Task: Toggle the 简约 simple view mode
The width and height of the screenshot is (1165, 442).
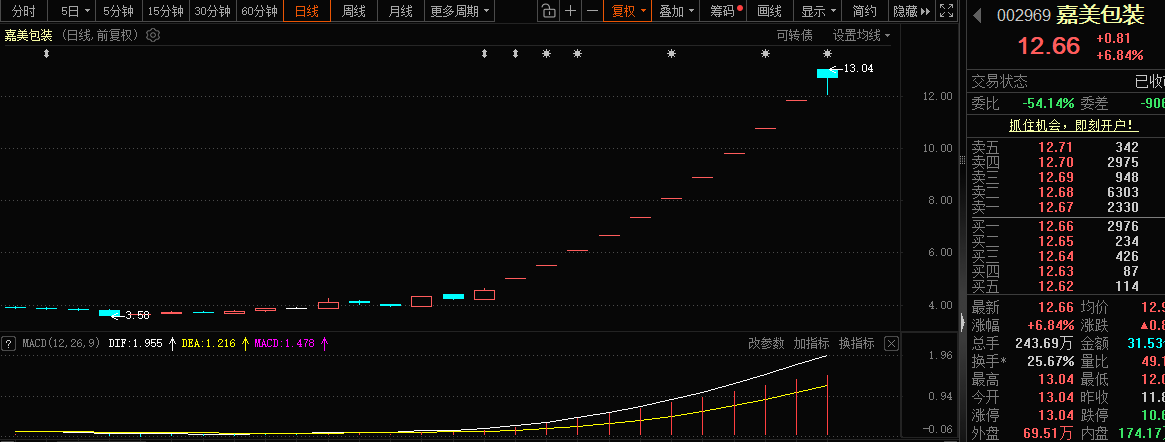Action: (865, 12)
